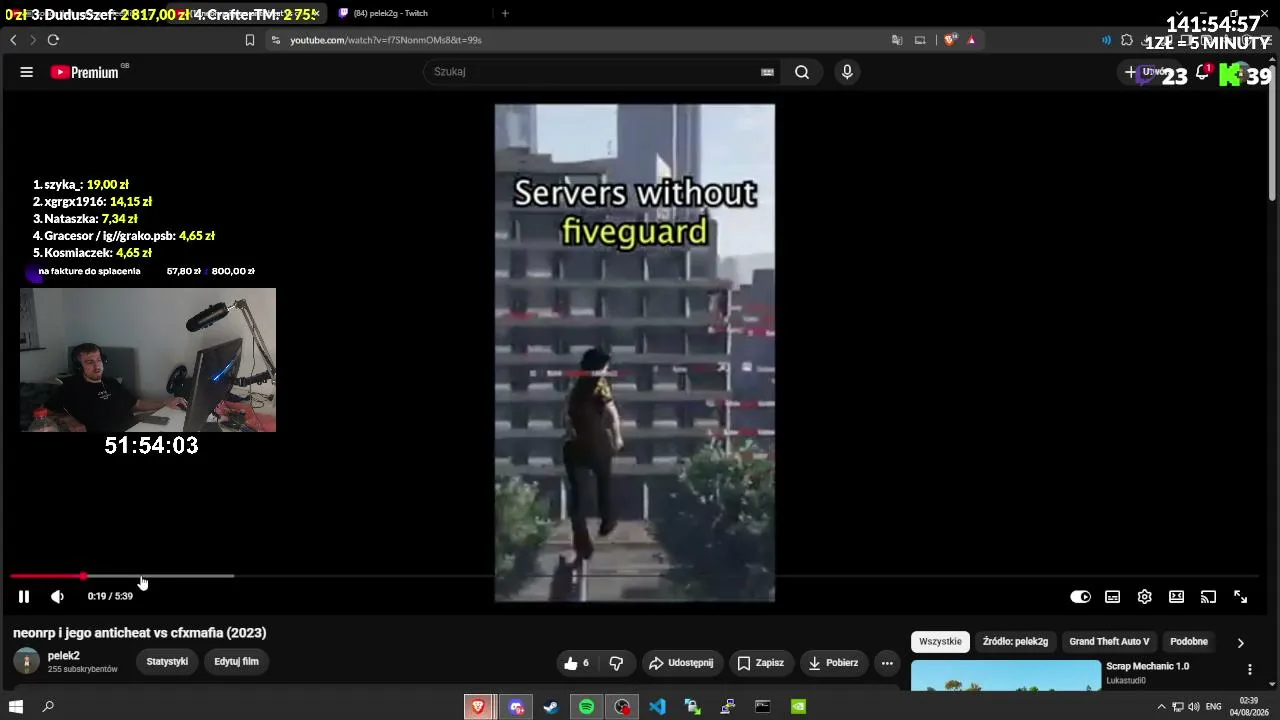Viewport: 1280px width, 720px height.
Task: Go back in the browser
Action: click(13, 40)
